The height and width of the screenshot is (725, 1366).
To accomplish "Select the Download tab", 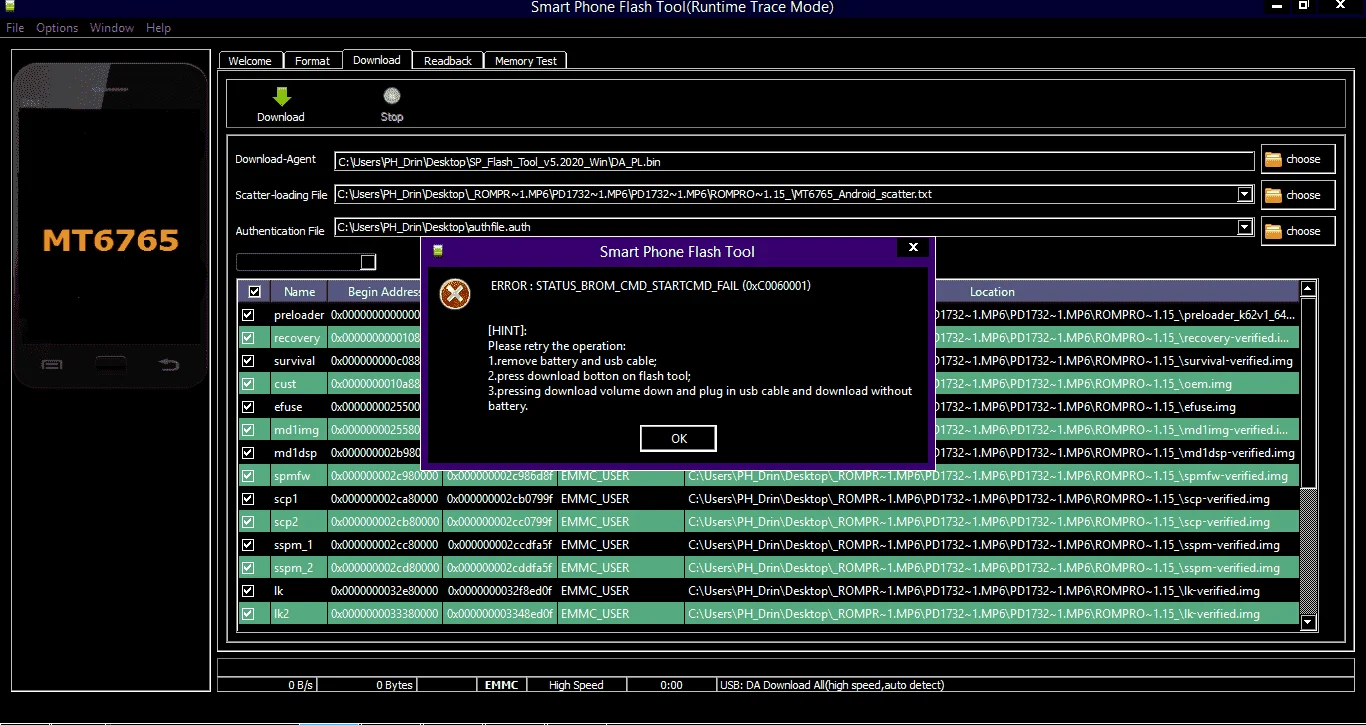I will coord(377,60).
